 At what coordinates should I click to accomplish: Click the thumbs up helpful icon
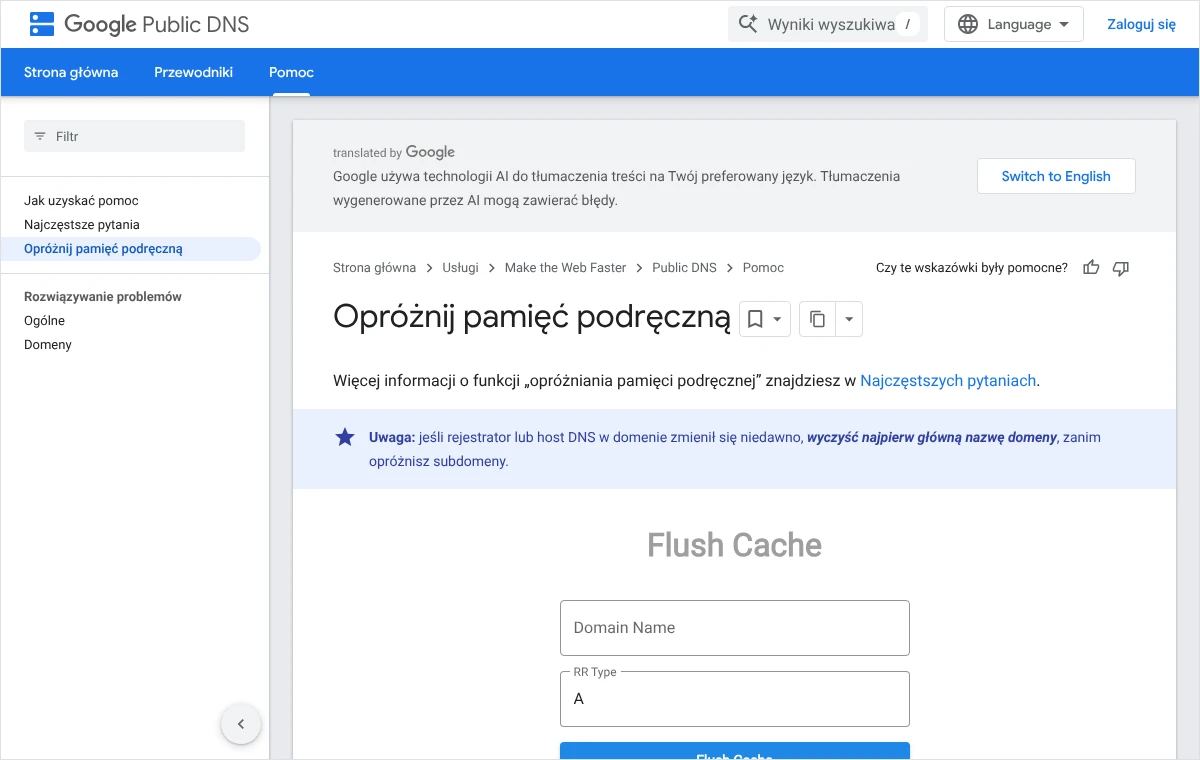pyautogui.click(x=1091, y=267)
